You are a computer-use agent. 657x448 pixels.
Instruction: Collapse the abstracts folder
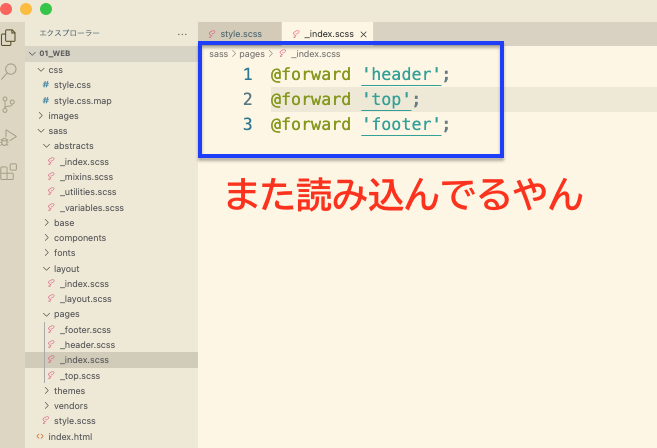tap(73, 146)
